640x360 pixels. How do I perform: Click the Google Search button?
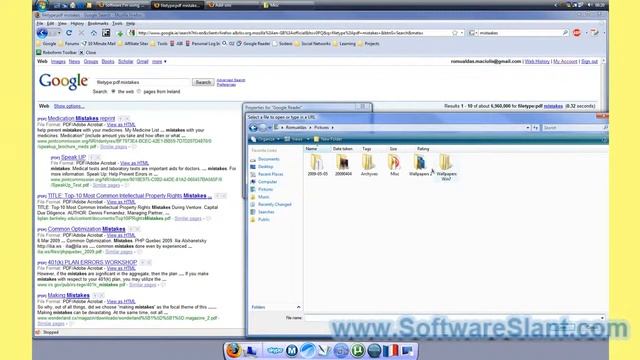pyautogui.click(x=203, y=82)
